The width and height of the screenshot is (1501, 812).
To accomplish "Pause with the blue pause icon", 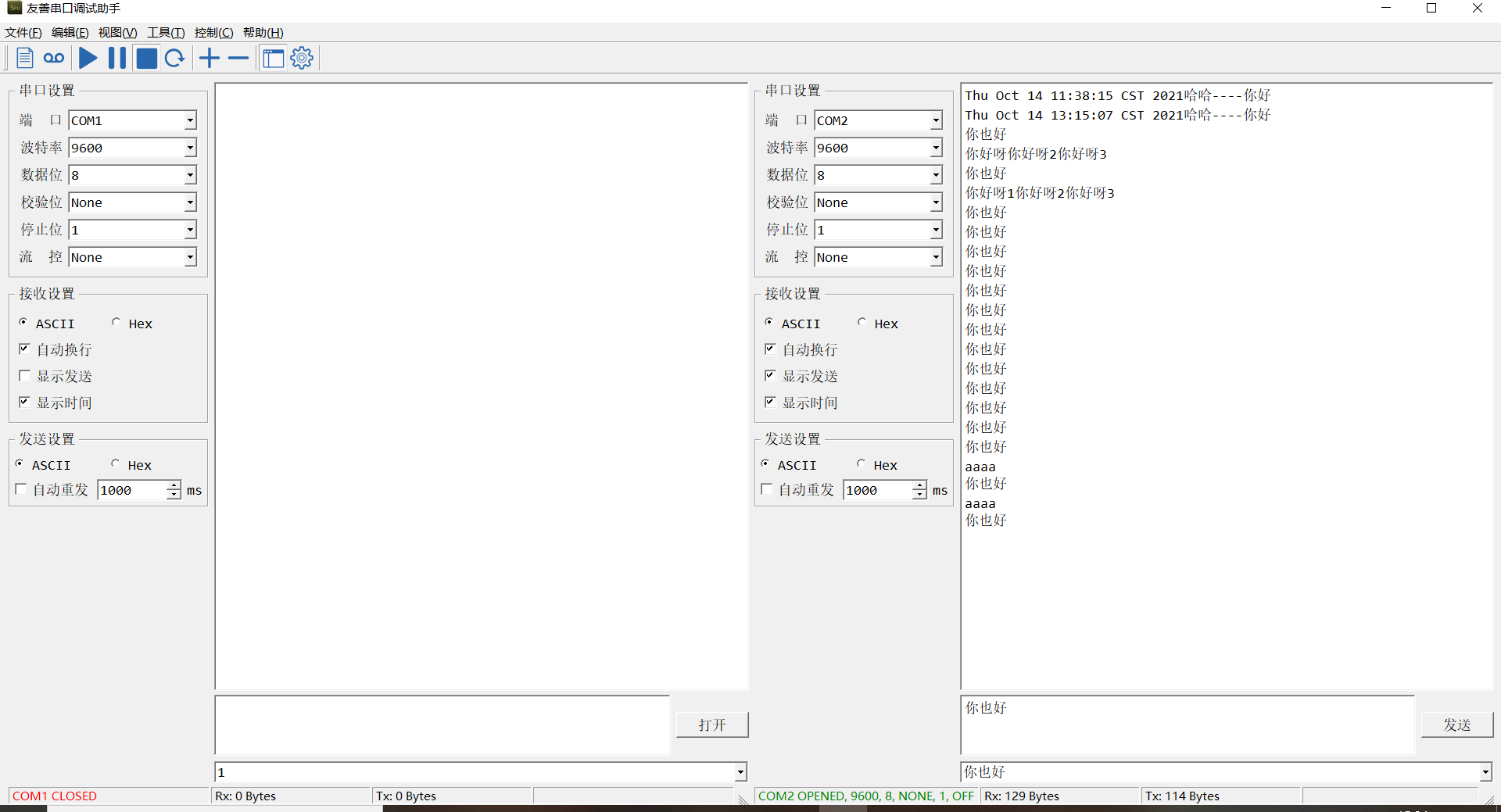I will (x=117, y=58).
